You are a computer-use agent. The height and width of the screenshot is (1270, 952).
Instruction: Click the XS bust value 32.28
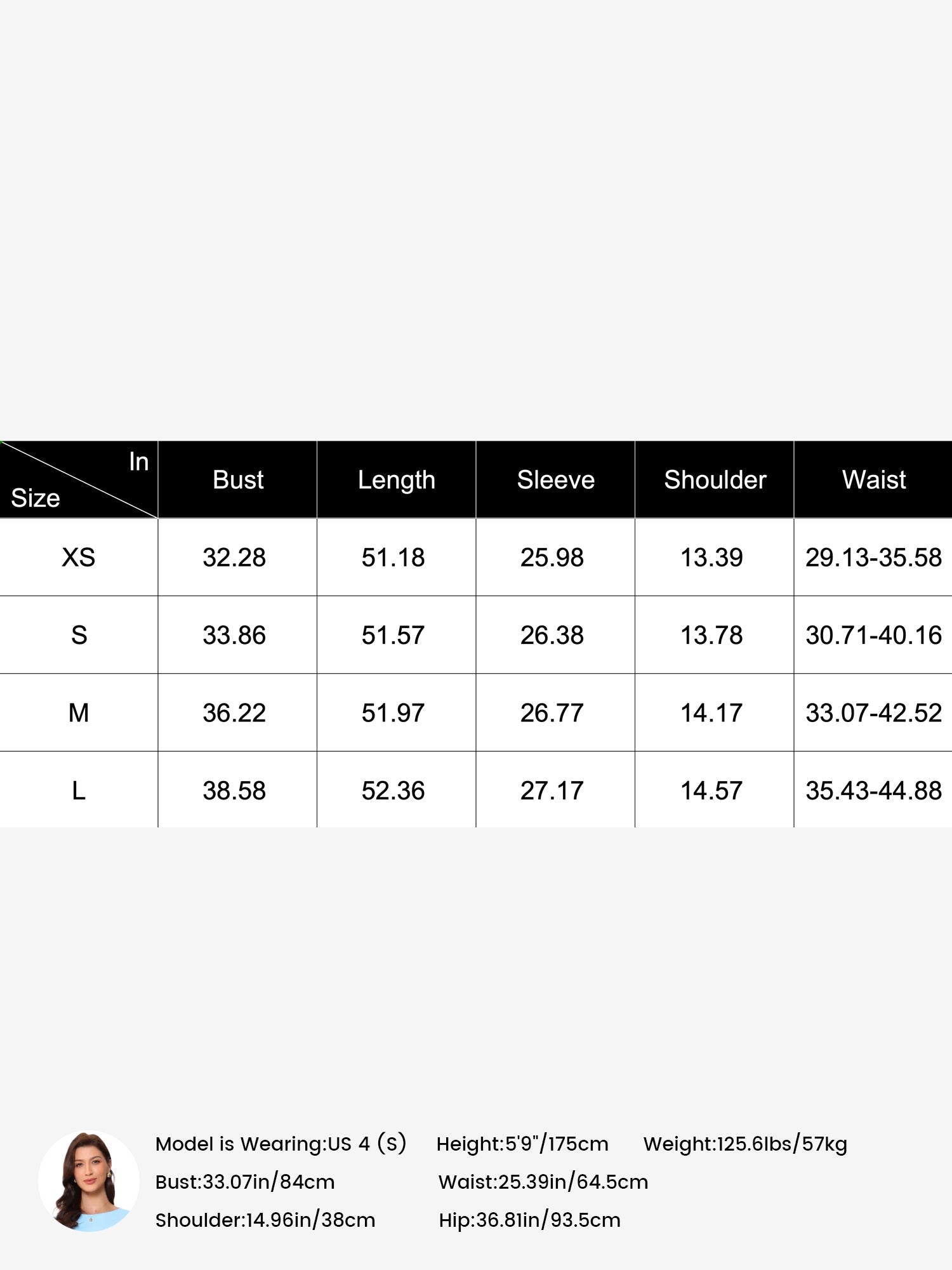pyautogui.click(x=234, y=558)
